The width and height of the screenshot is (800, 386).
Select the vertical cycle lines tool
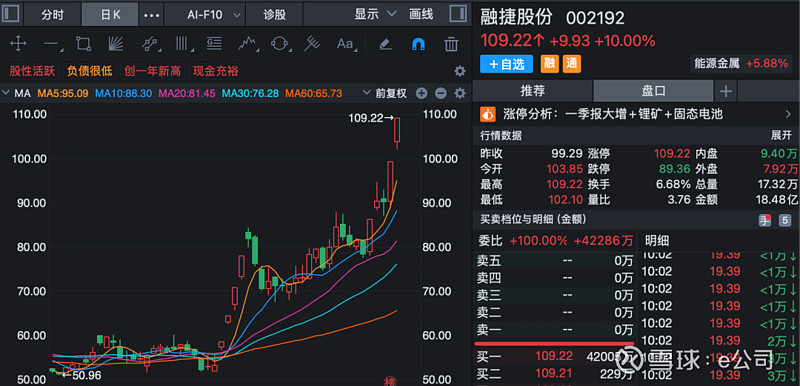click(x=183, y=44)
